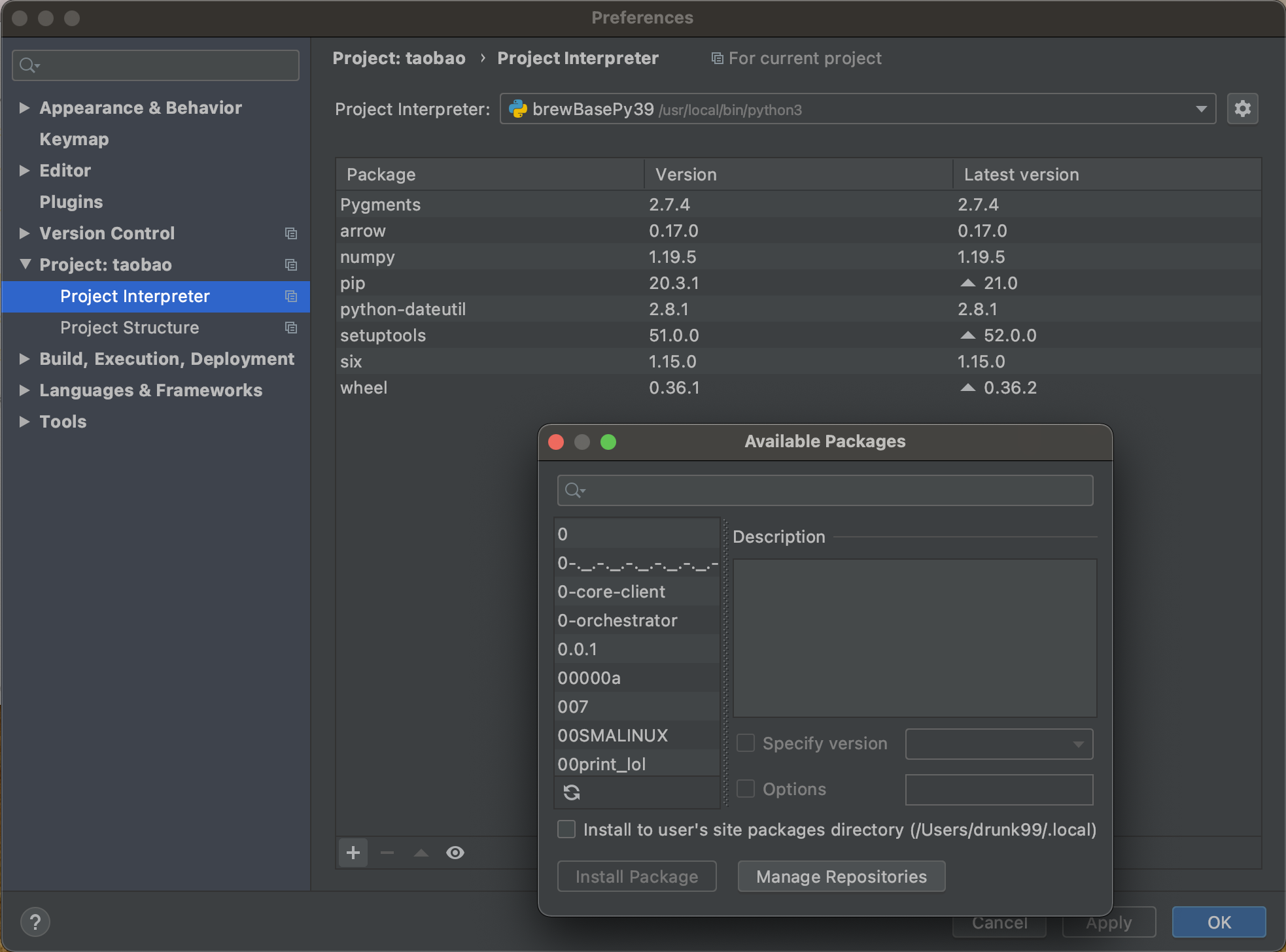Open the Project Interpreter dropdown
The image size is (1286, 952).
click(1201, 109)
